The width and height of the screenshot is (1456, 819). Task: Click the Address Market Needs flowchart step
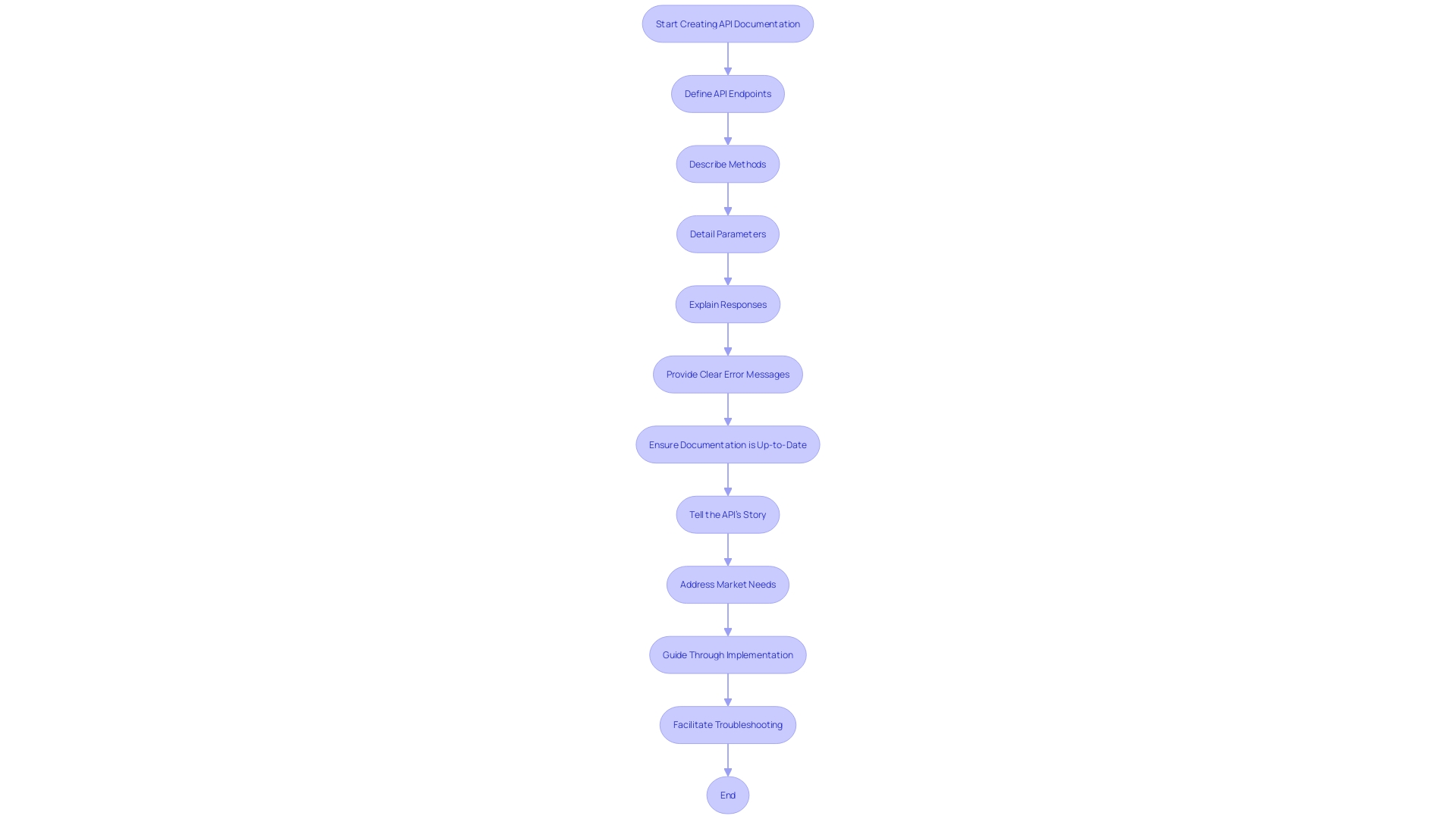click(727, 584)
